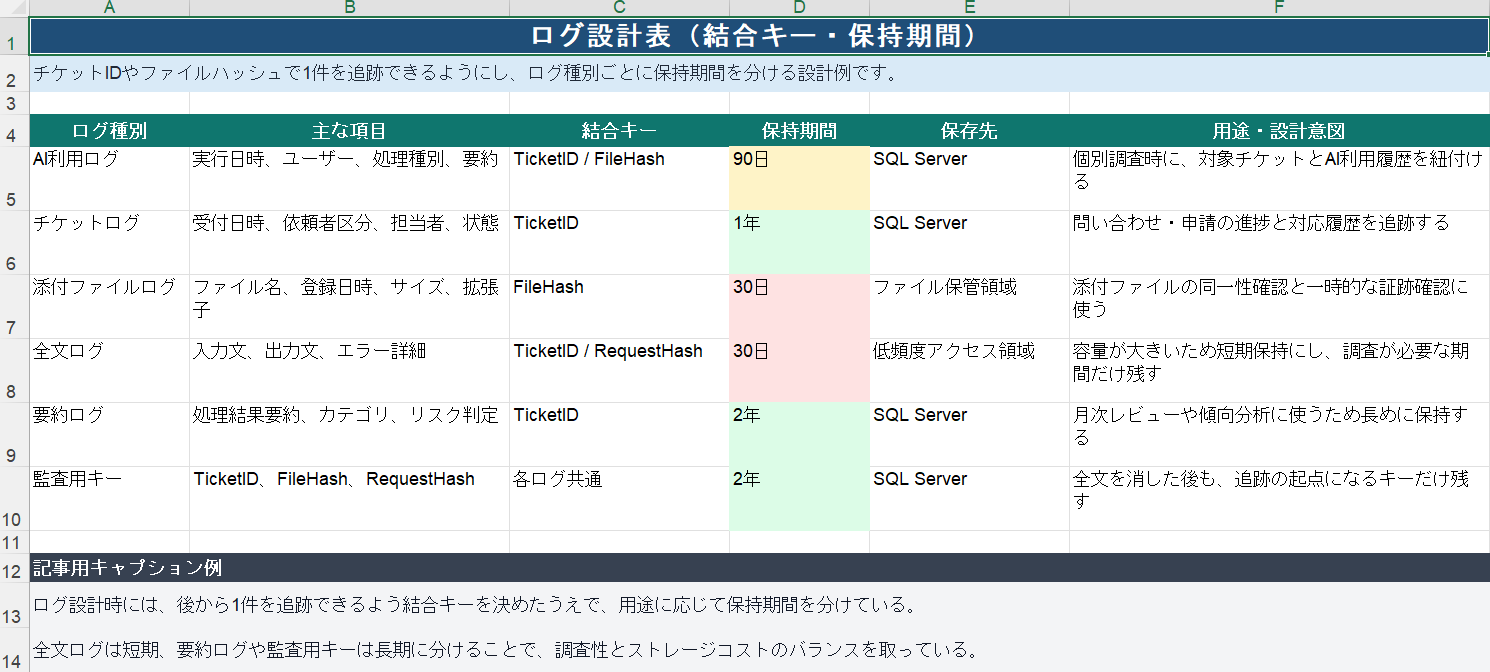
Task: Click the ログ種別 header cell
Action: tap(109, 131)
